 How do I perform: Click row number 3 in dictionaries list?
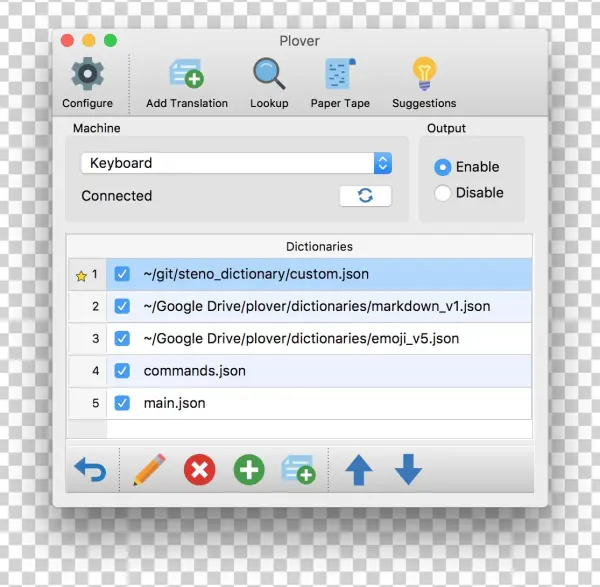95,339
